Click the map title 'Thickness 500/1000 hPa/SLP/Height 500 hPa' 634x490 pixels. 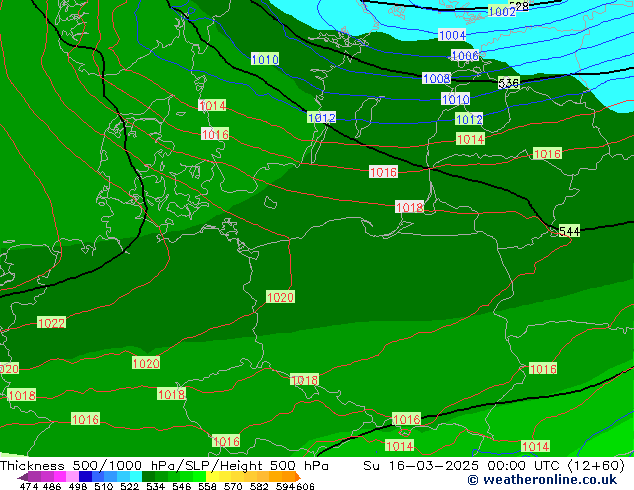pyautogui.click(x=164, y=466)
